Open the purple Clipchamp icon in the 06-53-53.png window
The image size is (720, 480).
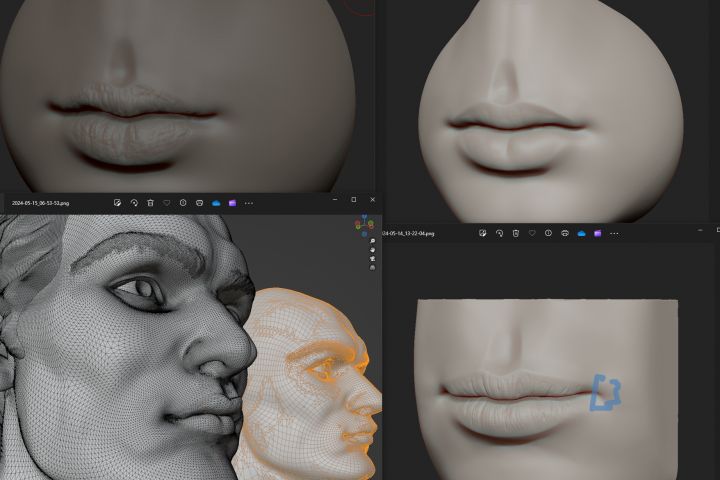(232, 203)
